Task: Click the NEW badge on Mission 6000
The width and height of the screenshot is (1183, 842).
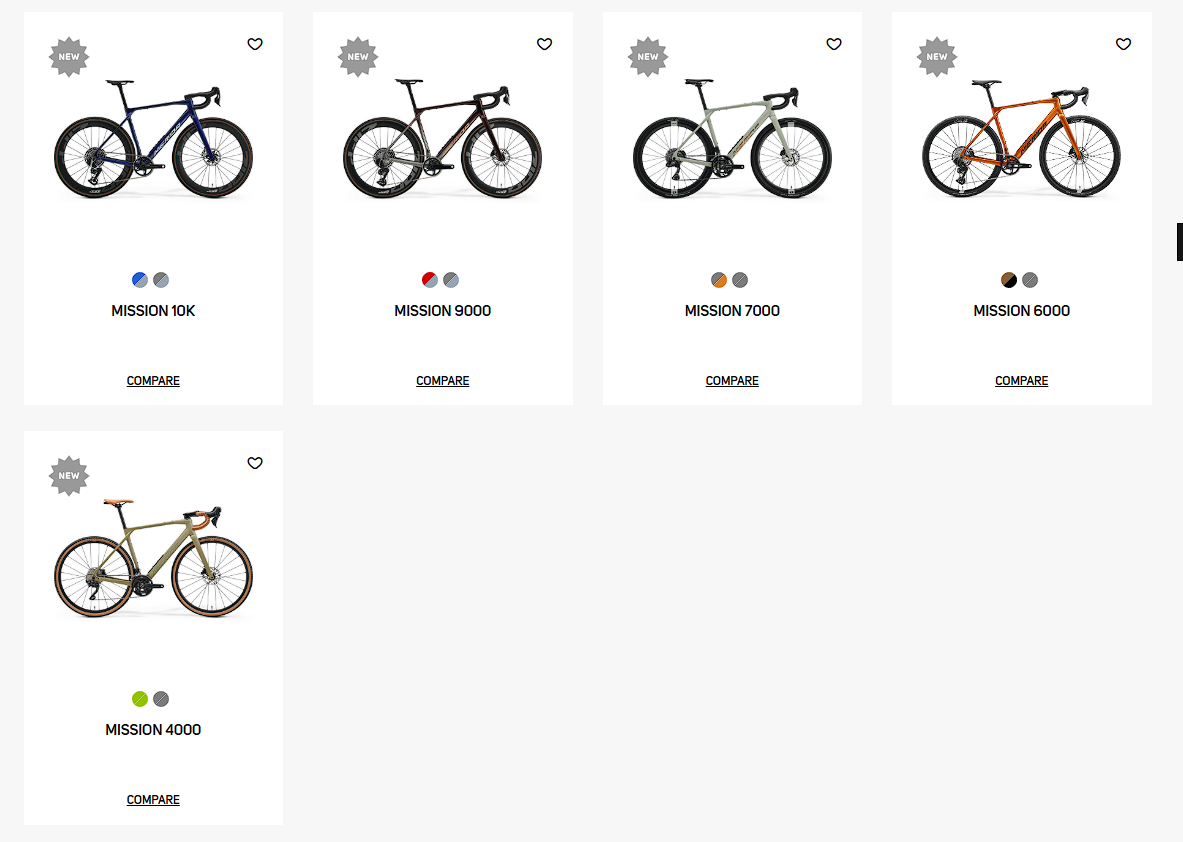Action: click(937, 57)
